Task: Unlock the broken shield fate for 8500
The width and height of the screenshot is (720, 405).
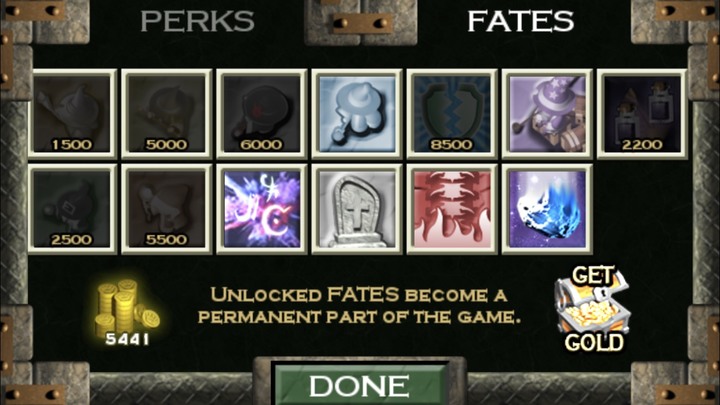Action: [x=452, y=113]
